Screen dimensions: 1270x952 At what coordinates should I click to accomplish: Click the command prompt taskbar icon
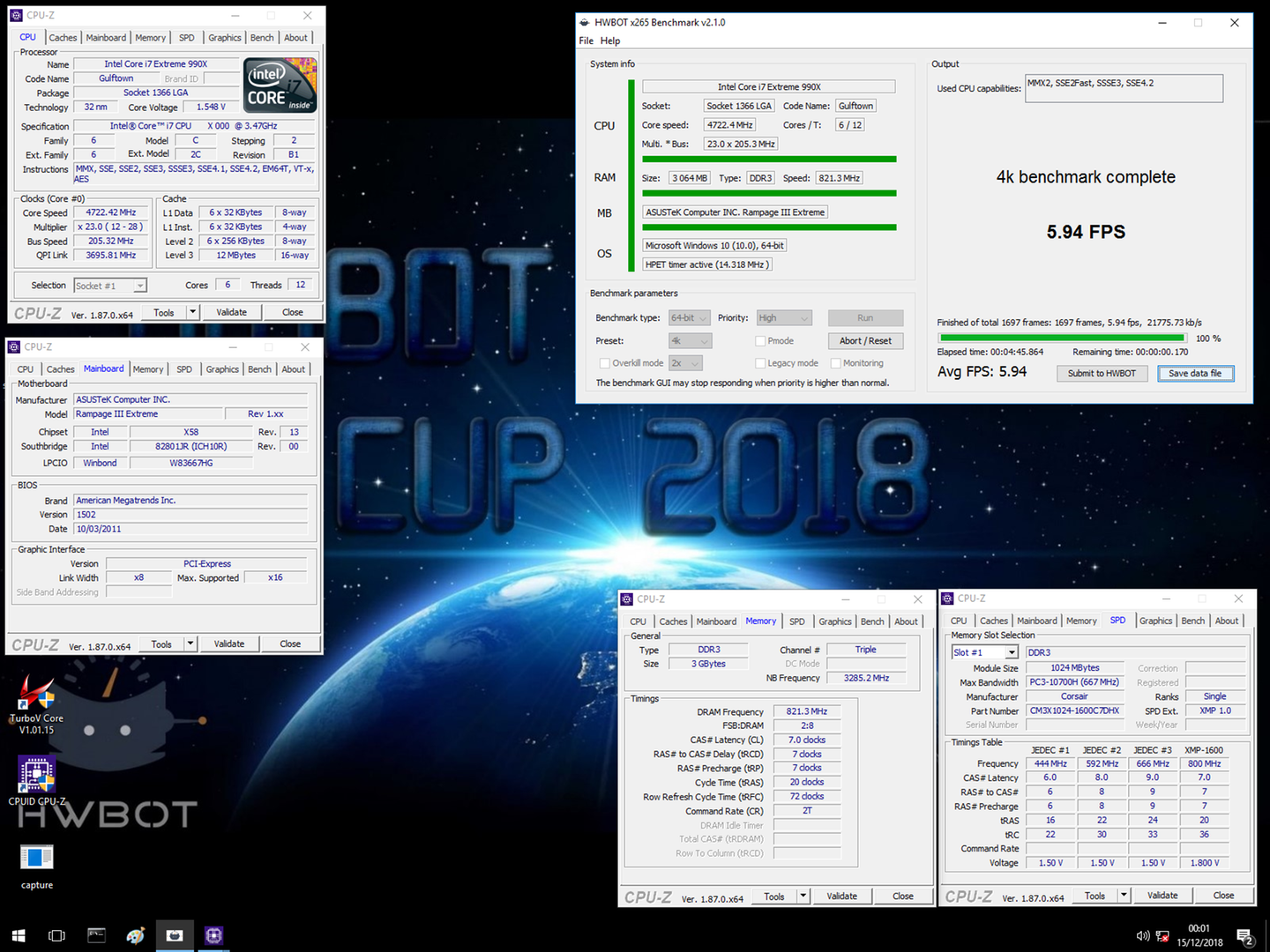pos(97,935)
